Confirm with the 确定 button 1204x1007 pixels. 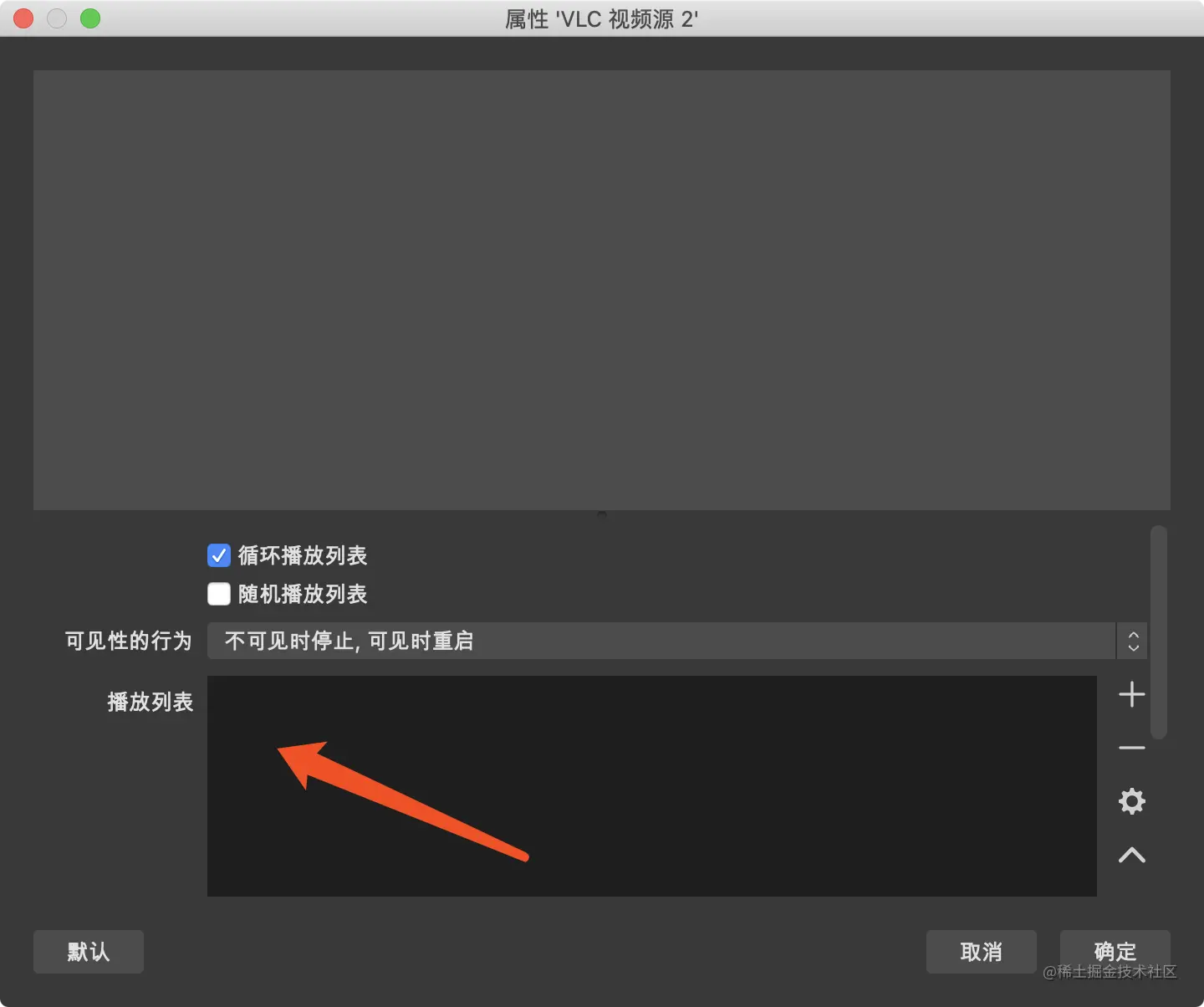tap(1115, 952)
